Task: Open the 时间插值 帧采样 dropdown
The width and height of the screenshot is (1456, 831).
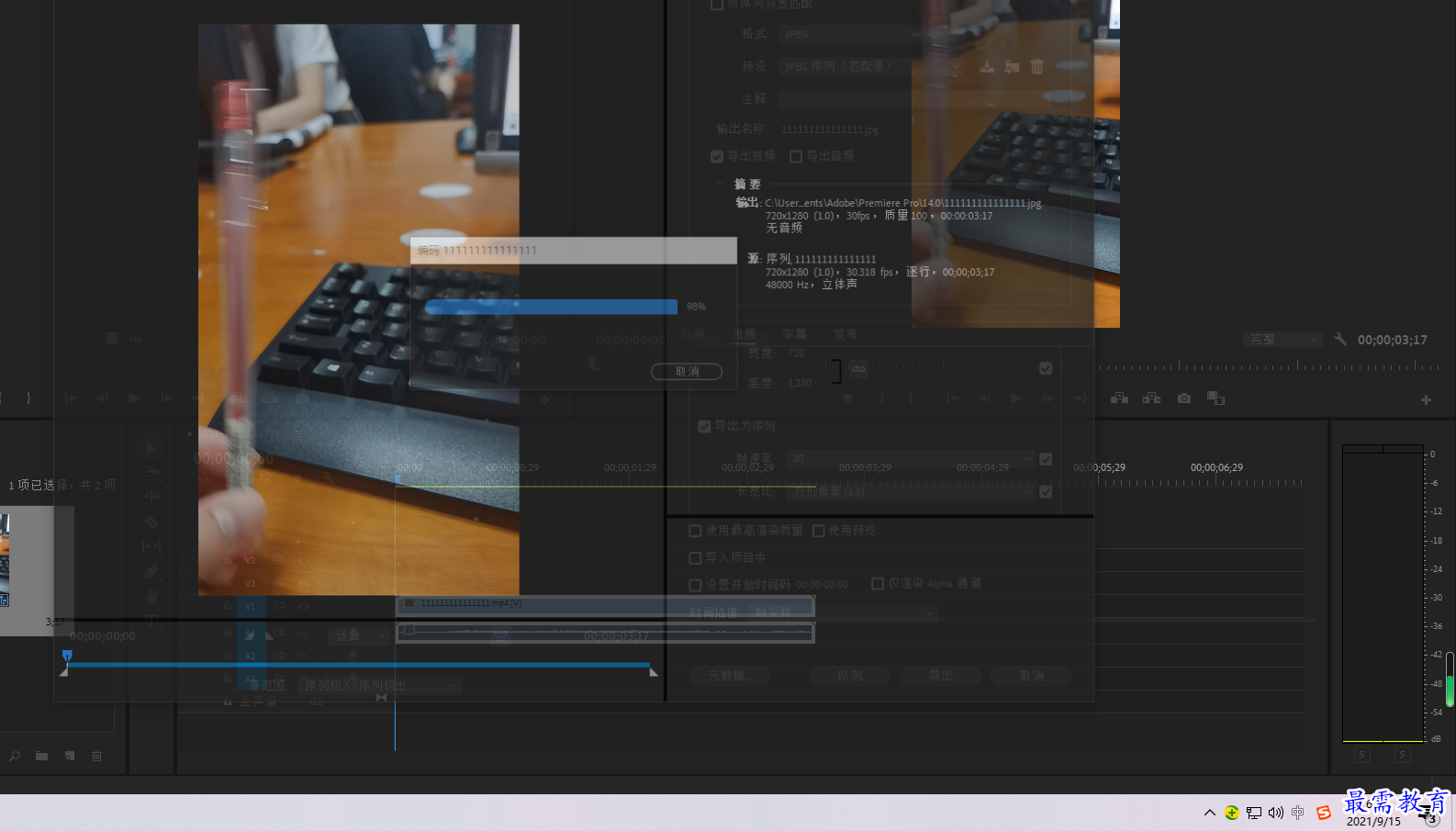Action: (x=843, y=612)
